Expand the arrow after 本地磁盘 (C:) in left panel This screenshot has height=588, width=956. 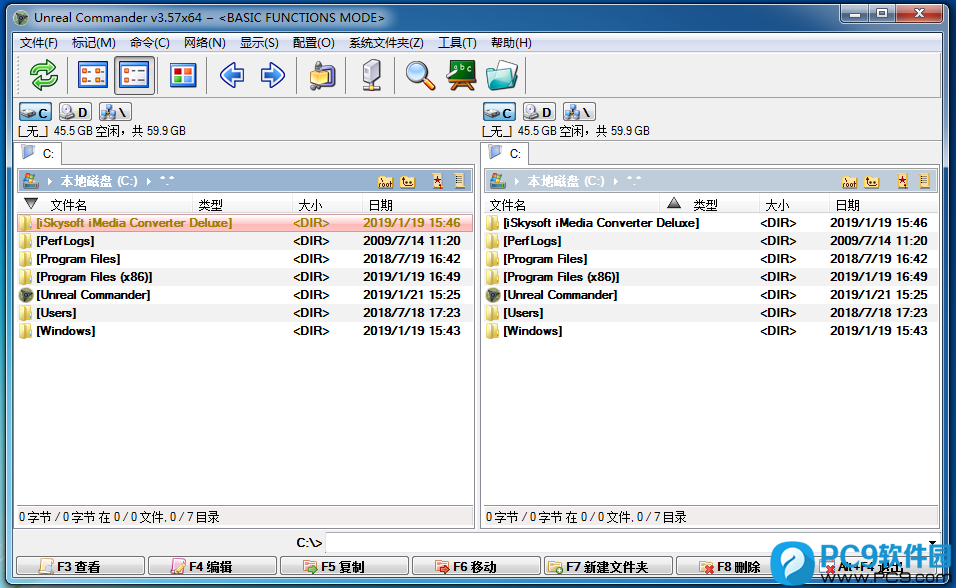point(149,182)
